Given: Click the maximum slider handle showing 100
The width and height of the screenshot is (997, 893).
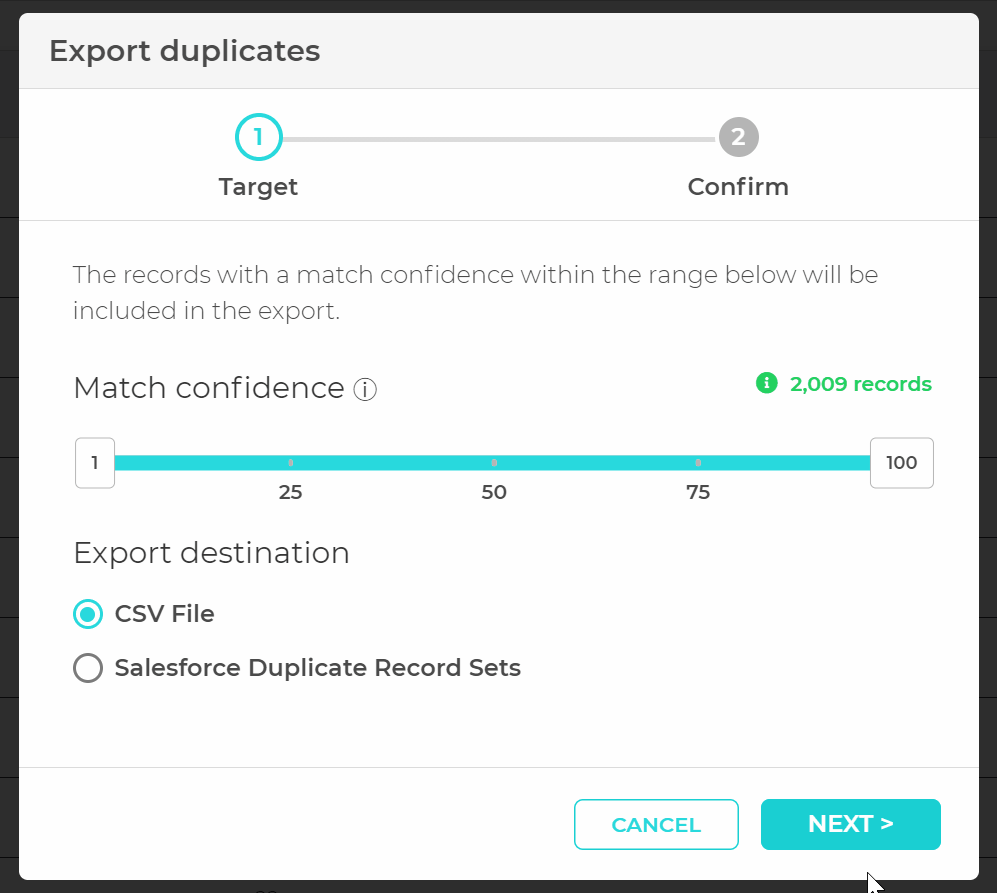Looking at the screenshot, I should [x=901, y=463].
